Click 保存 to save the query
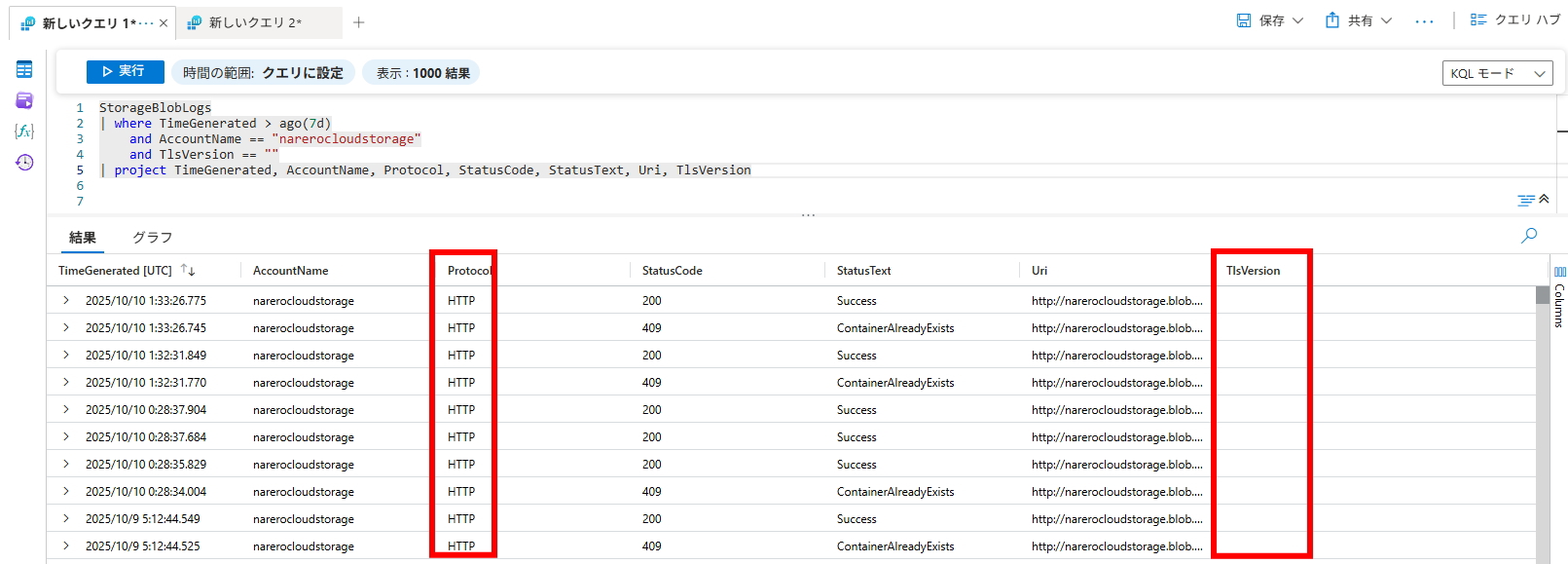This screenshot has height=564, width=1568. pos(1260,20)
